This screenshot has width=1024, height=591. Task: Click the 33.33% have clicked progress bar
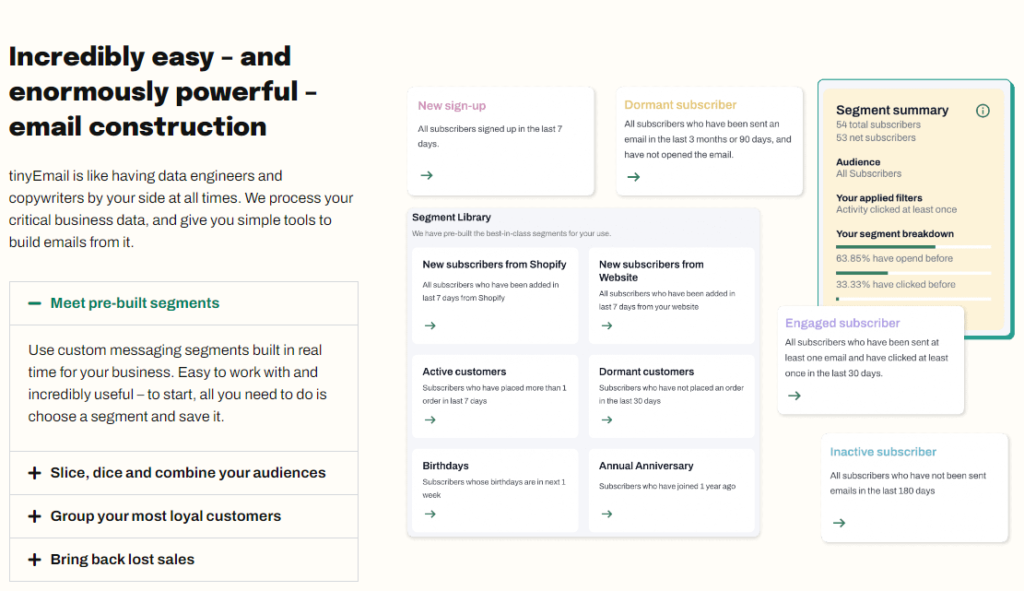pos(914,273)
